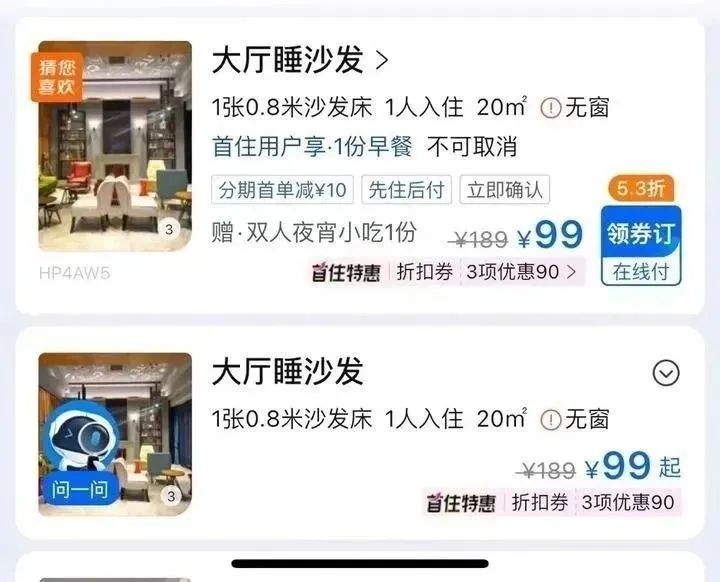Select the 分期首单减¥10 tag
Screen dimensions: 720x582
coord(282,190)
